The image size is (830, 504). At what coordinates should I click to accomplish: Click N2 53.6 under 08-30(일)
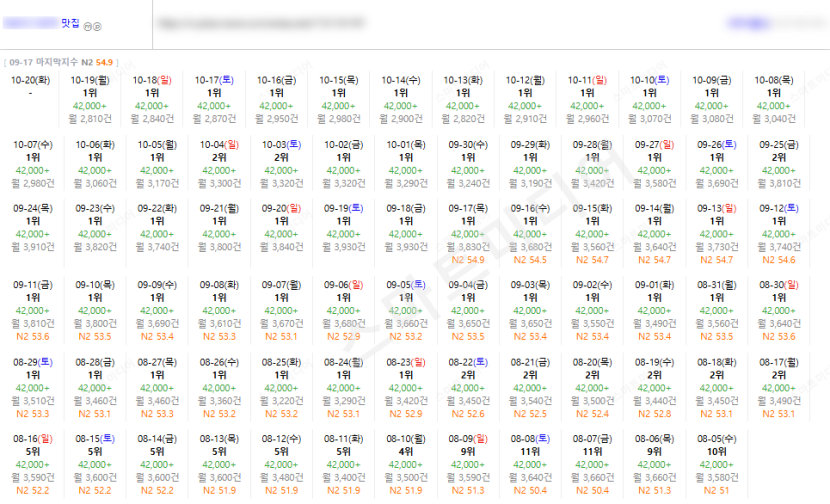click(779, 336)
